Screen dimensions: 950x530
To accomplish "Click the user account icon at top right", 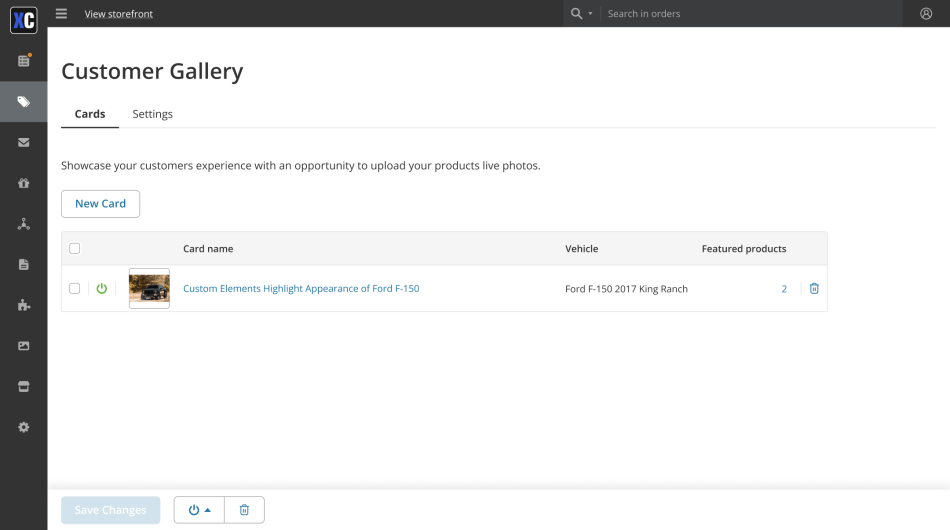I will 925,14.
